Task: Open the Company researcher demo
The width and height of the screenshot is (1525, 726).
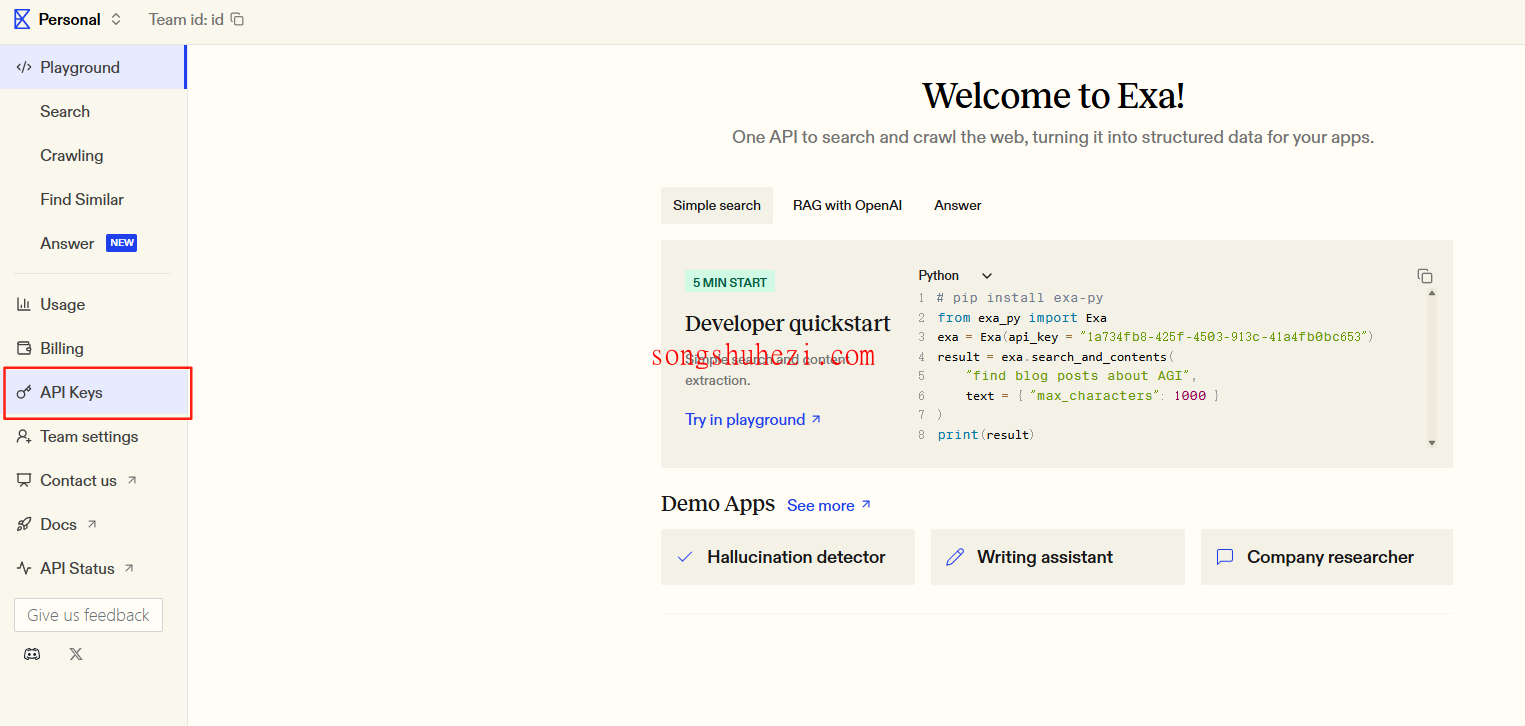Action: coord(1327,557)
